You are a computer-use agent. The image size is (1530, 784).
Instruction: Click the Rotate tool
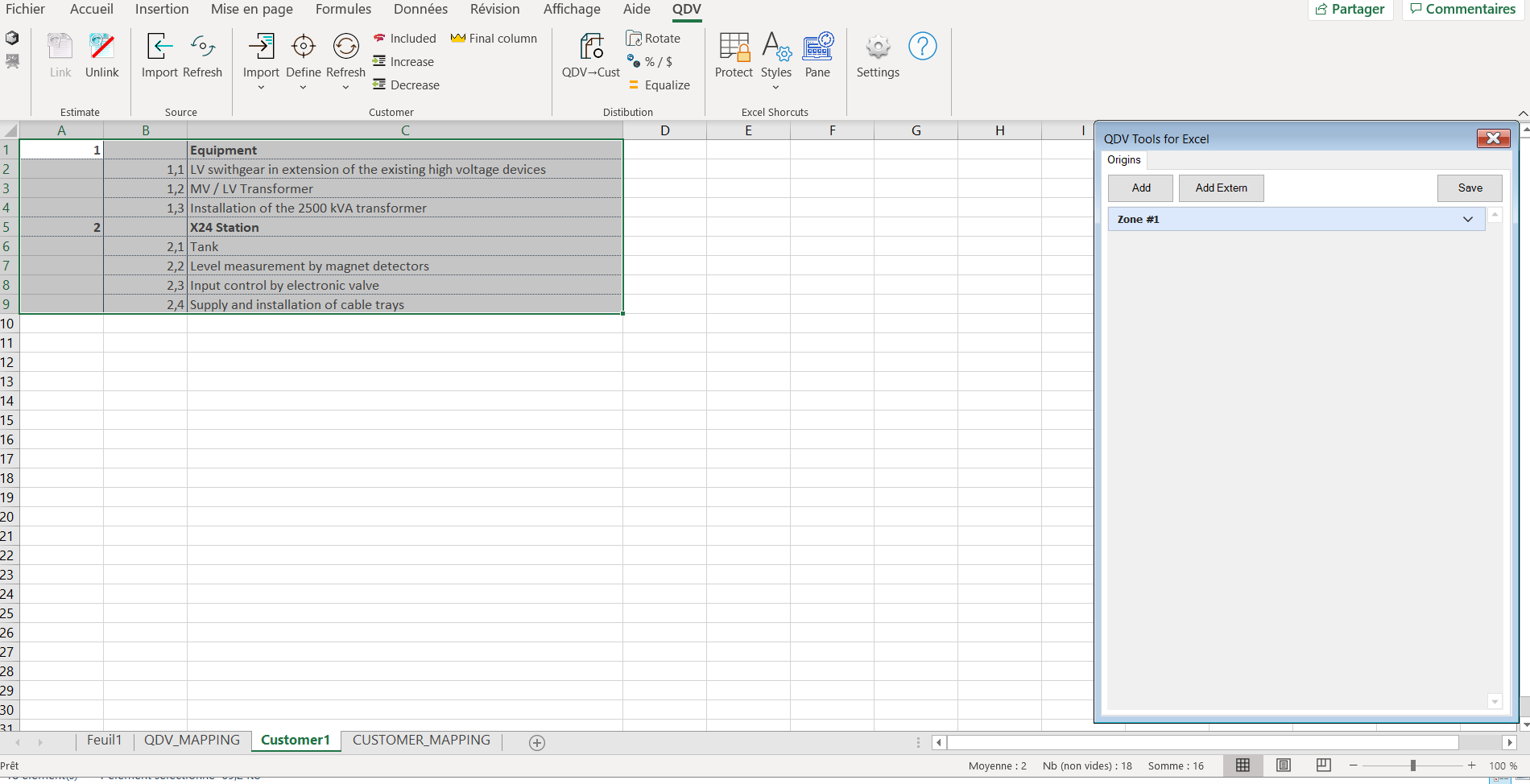click(x=653, y=39)
